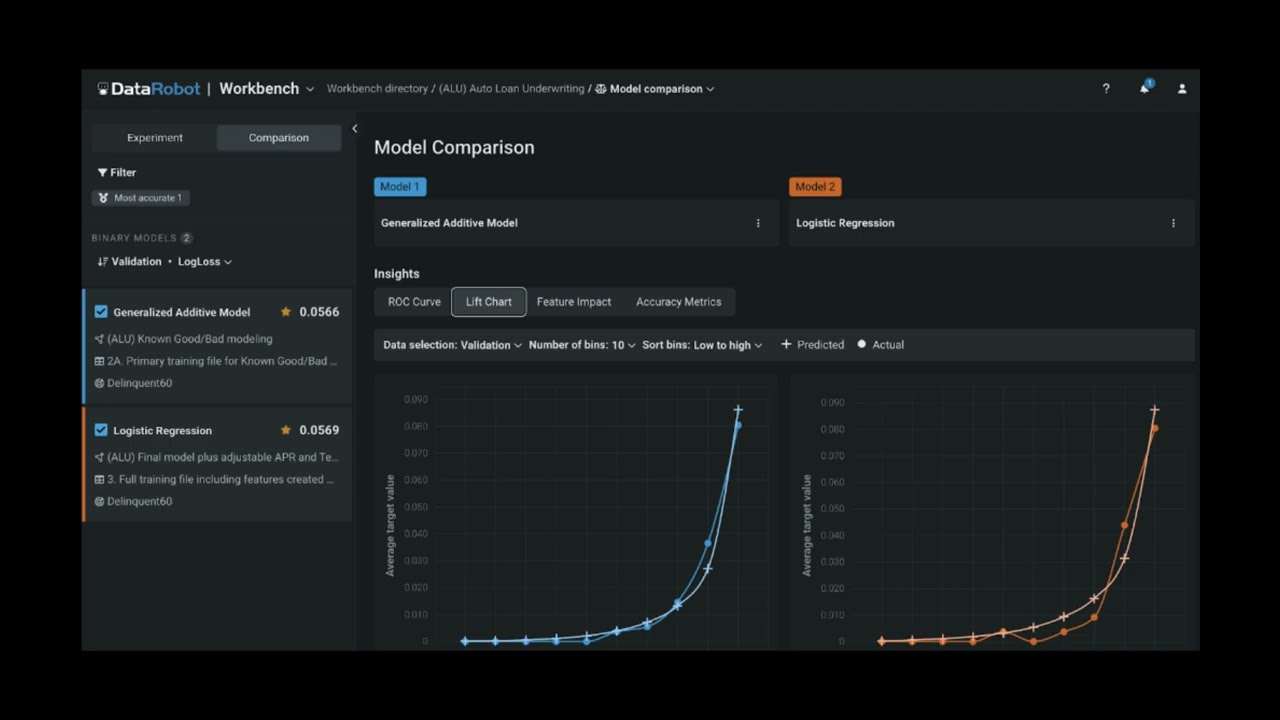Click the Actual dot legend marker
1280x720 pixels.
click(862, 344)
